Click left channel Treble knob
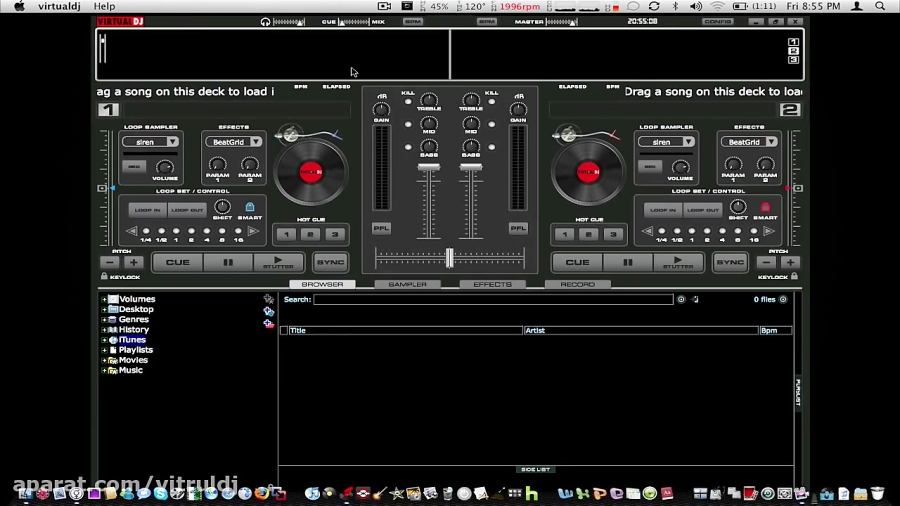The width and height of the screenshot is (900, 506). [x=429, y=99]
